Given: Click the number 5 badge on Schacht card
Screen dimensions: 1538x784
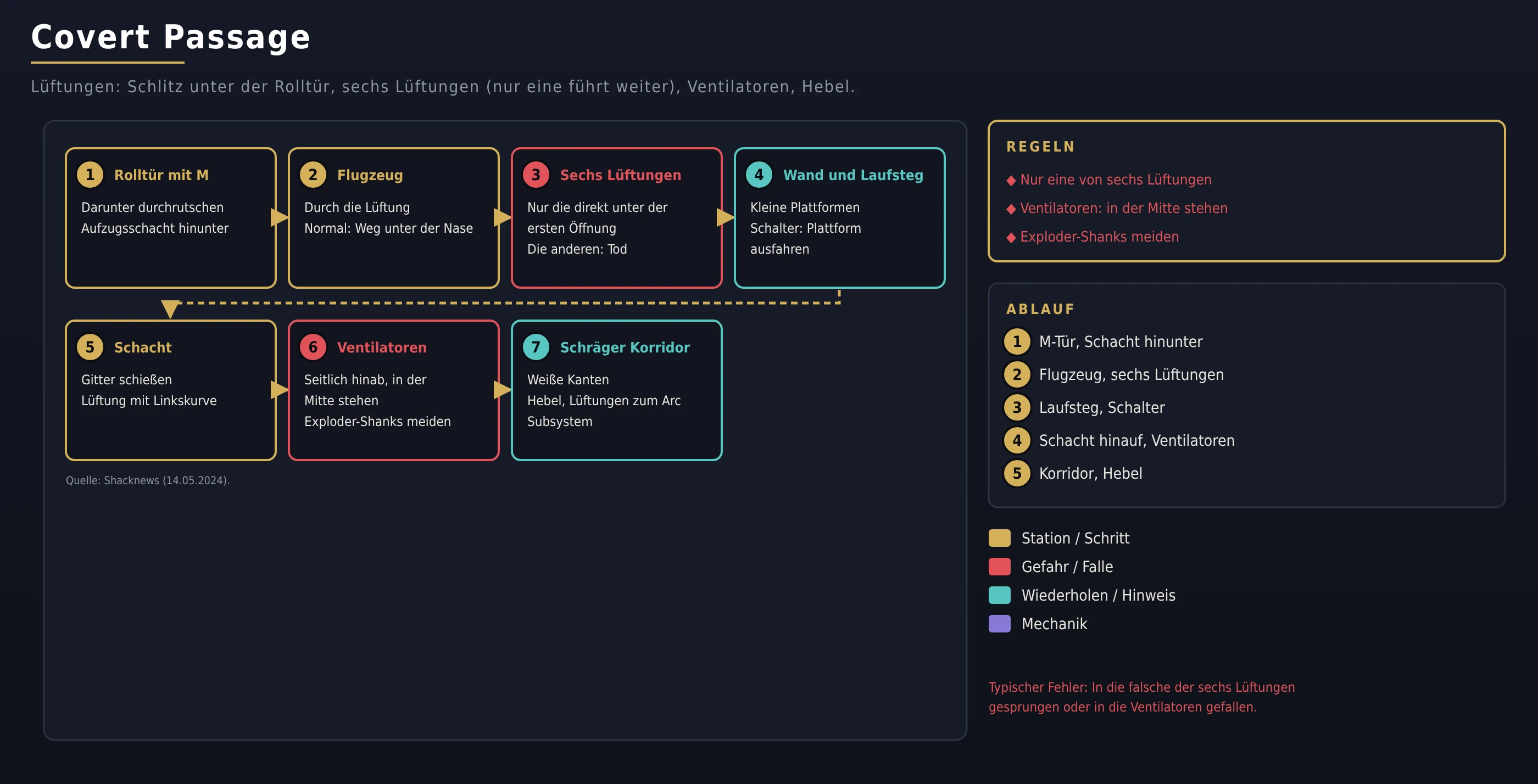Looking at the screenshot, I should coord(90,347).
